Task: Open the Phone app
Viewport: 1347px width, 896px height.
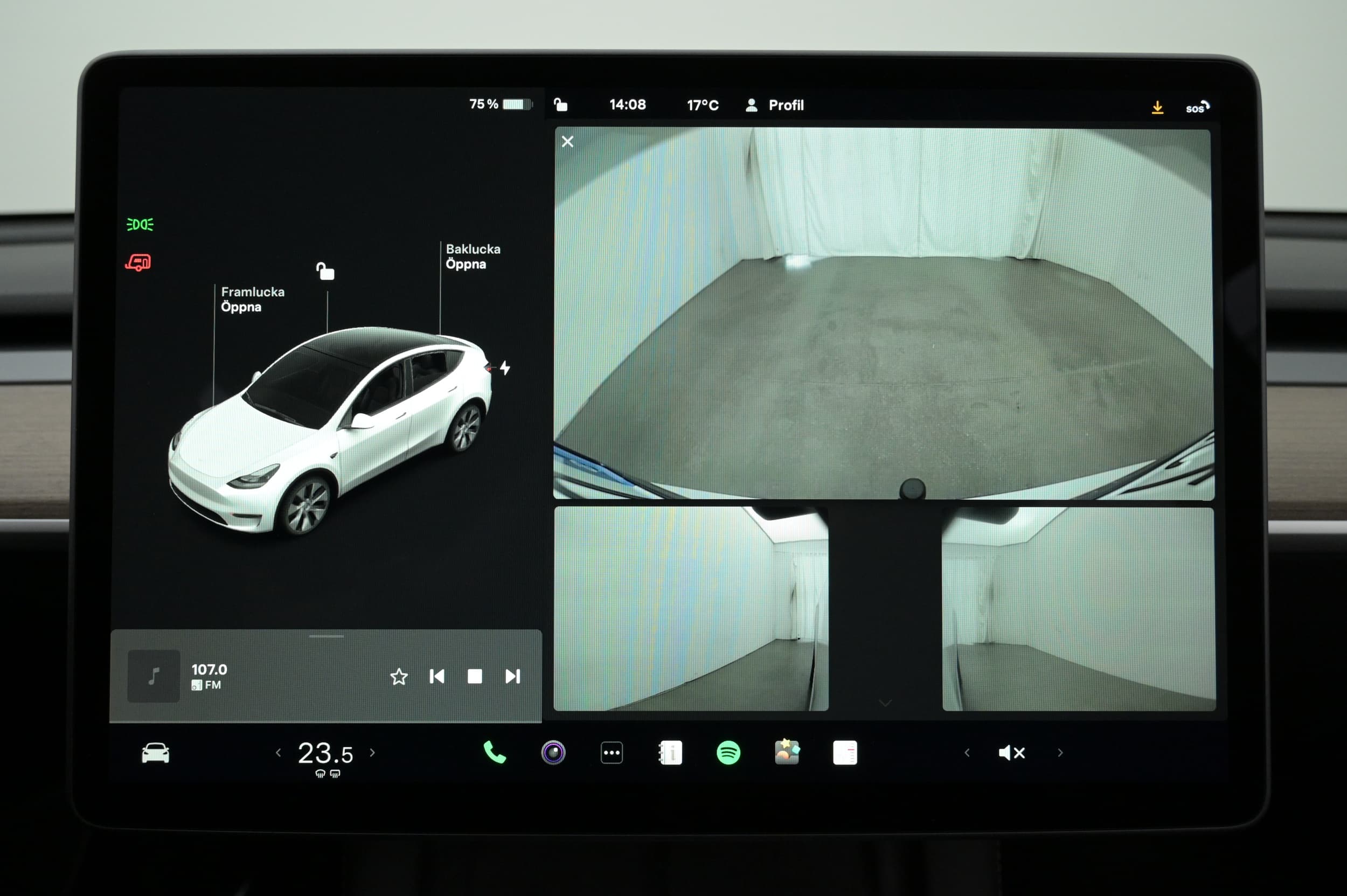Action: tap(494, 753)
